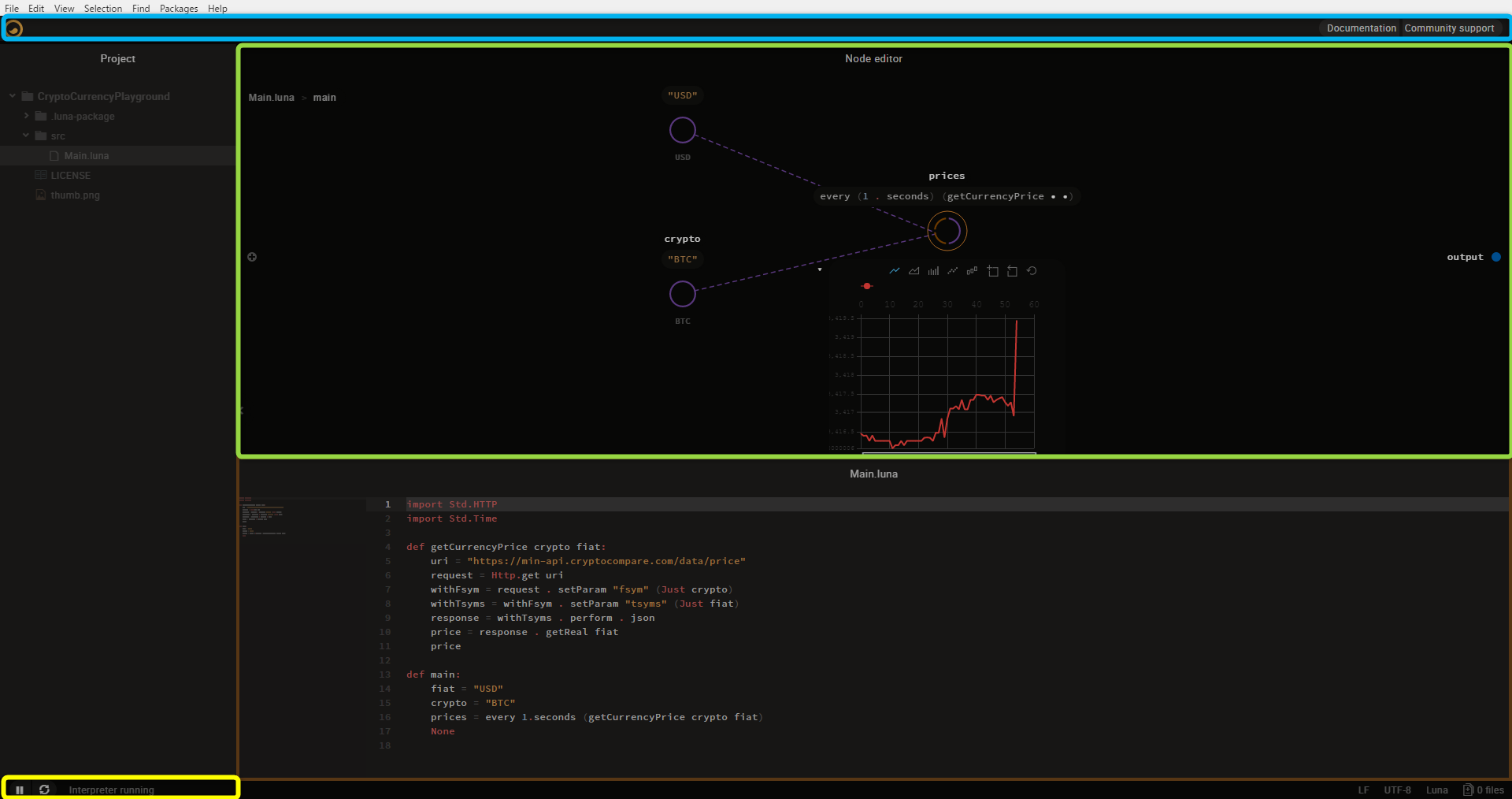Screen dimensions: 1512x799
Task: Click the Luna logo in the top bar
Action: [13, 28]
